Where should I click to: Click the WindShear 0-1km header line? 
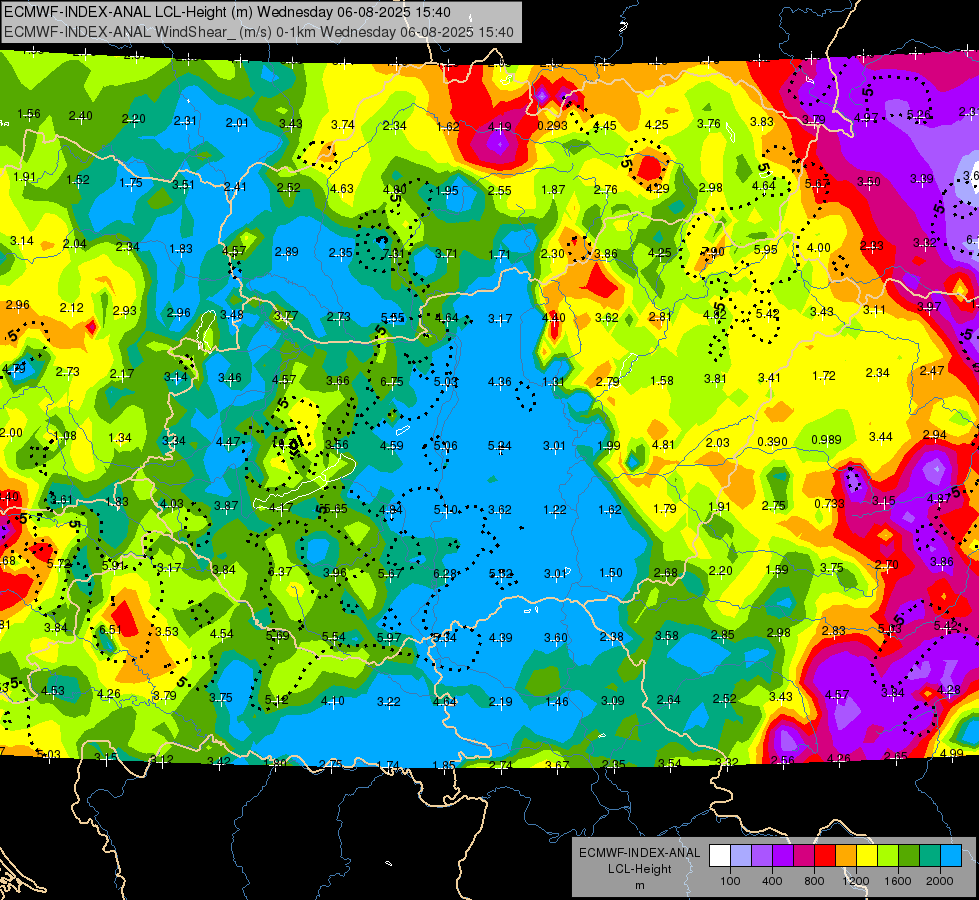click(258, 32)
